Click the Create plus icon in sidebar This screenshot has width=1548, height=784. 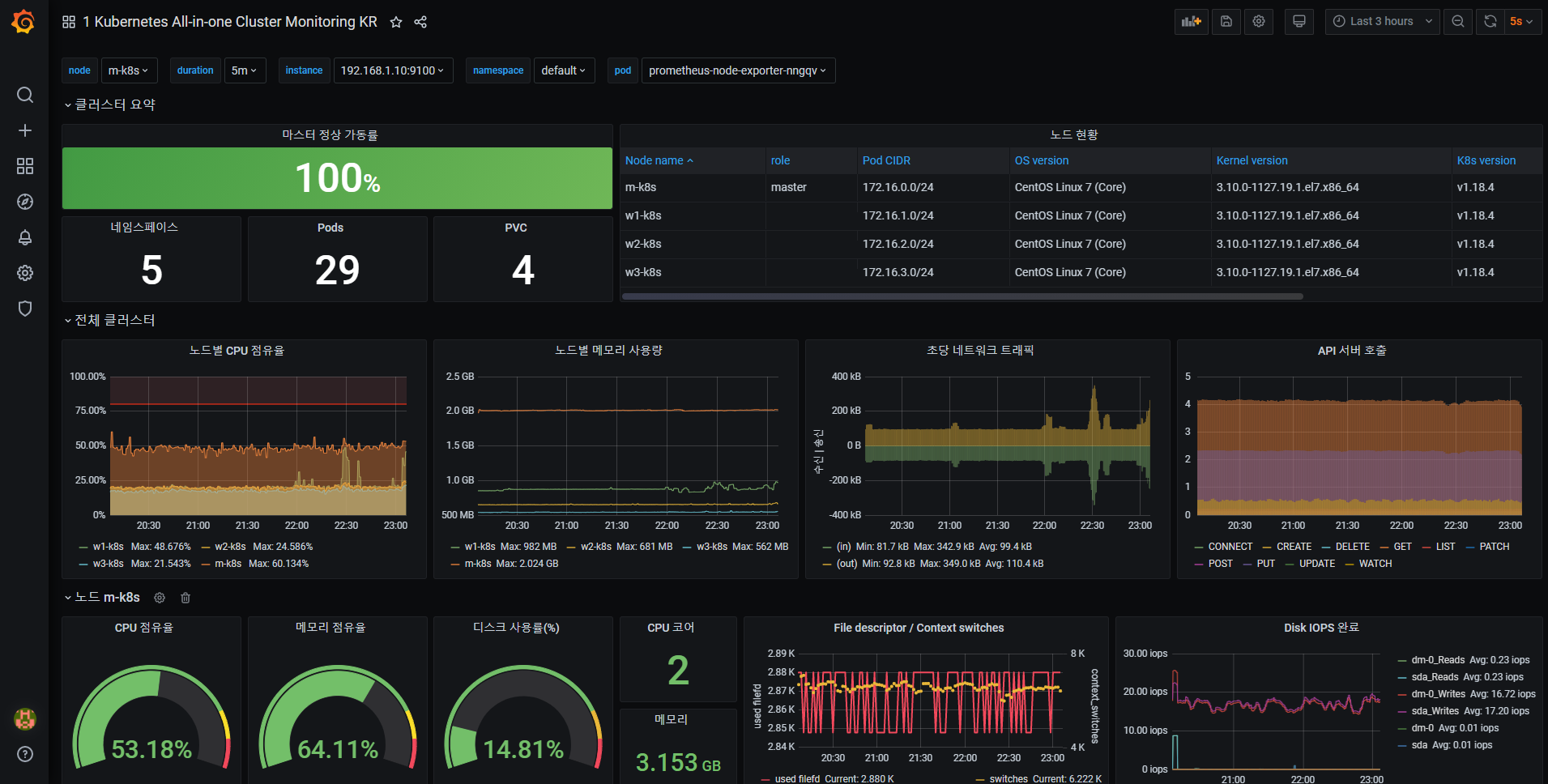(x=25, y=130)
